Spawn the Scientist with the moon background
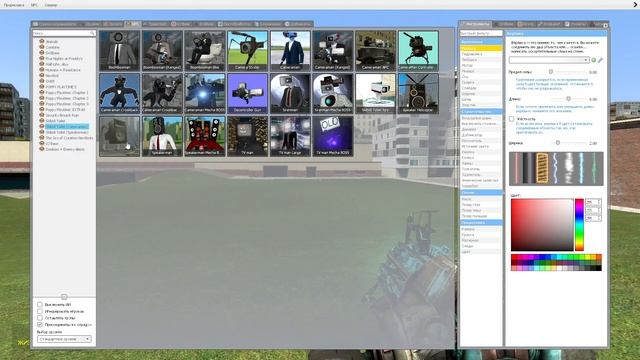This screenshot has height=360, width=640. coord(290,93)
